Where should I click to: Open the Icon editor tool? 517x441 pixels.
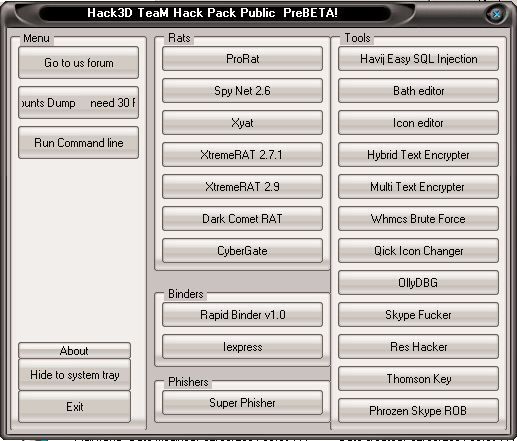pos(418,123)
